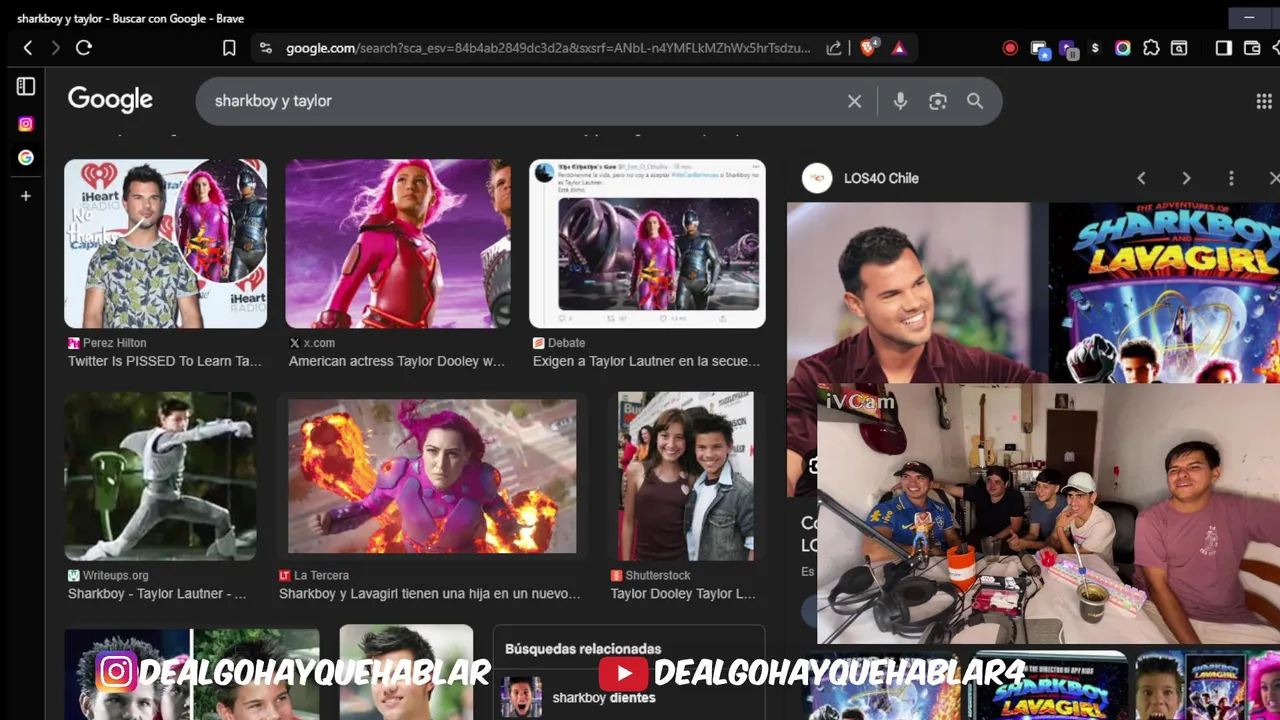
Task: Open the Brave Wallet icon
Action: click(1251, 48)
